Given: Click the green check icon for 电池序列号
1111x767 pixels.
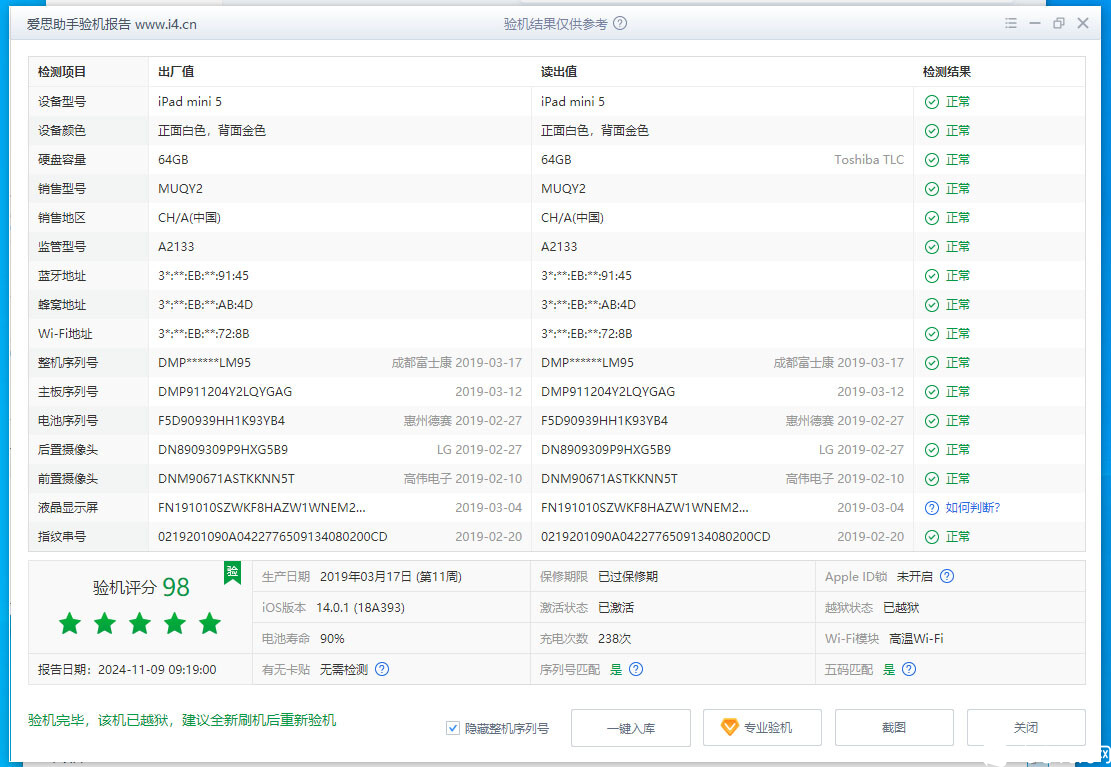Looking at the screenshot, I should [x=932, y=422].
